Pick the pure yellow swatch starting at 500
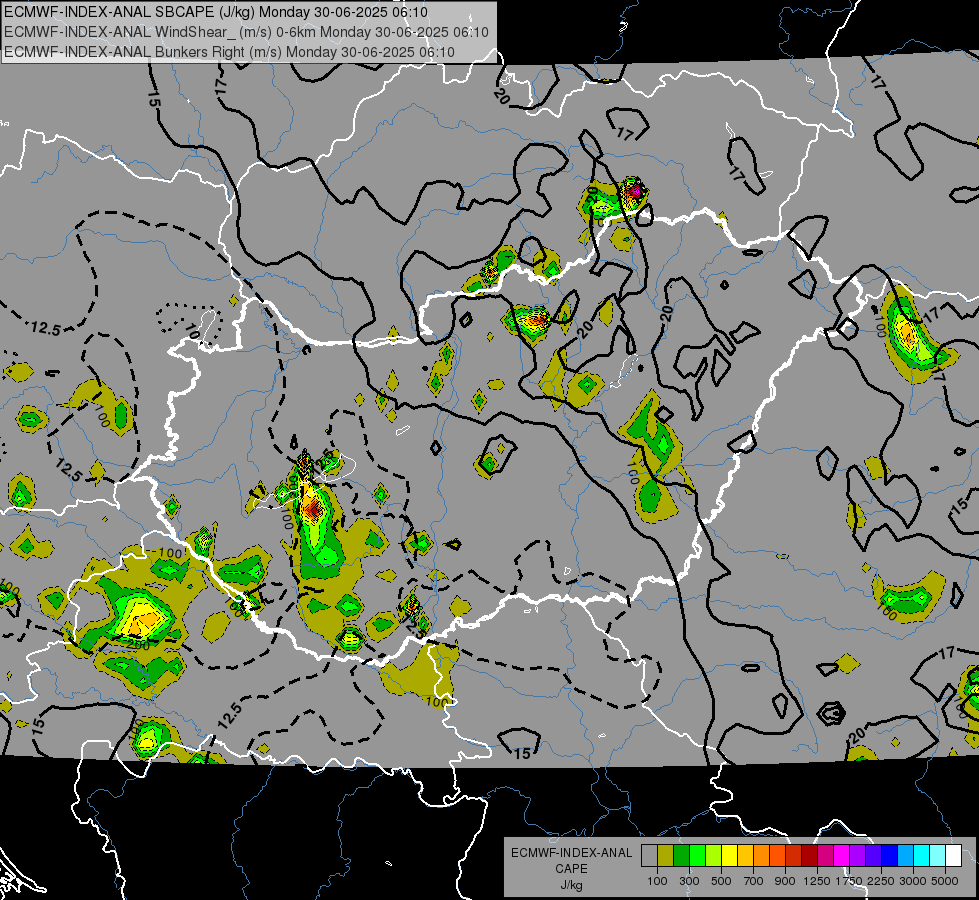The height and width of the screenshot is (900, 979). [729, 855]
